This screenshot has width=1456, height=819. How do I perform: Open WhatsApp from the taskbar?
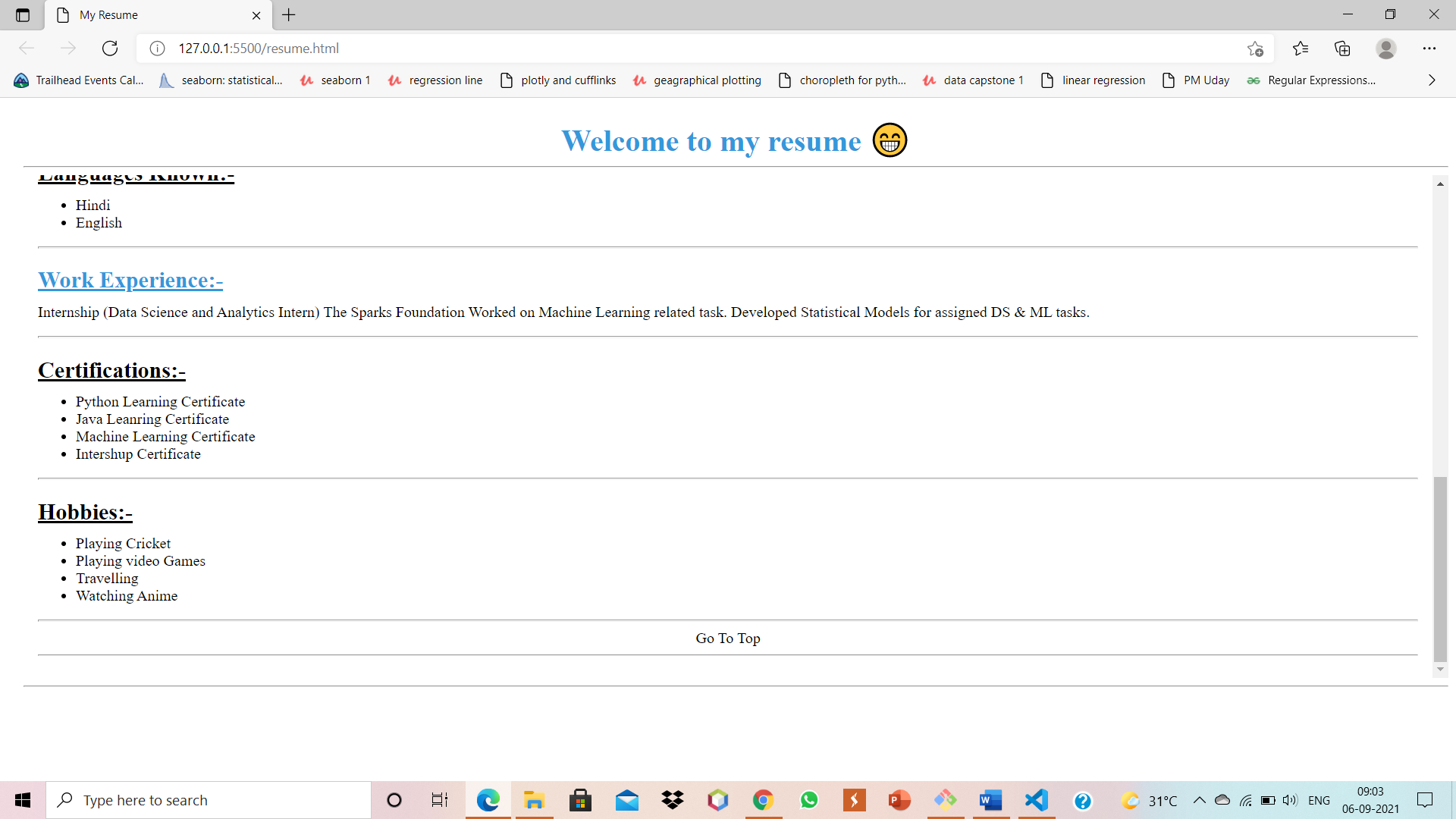coord(808,800)
